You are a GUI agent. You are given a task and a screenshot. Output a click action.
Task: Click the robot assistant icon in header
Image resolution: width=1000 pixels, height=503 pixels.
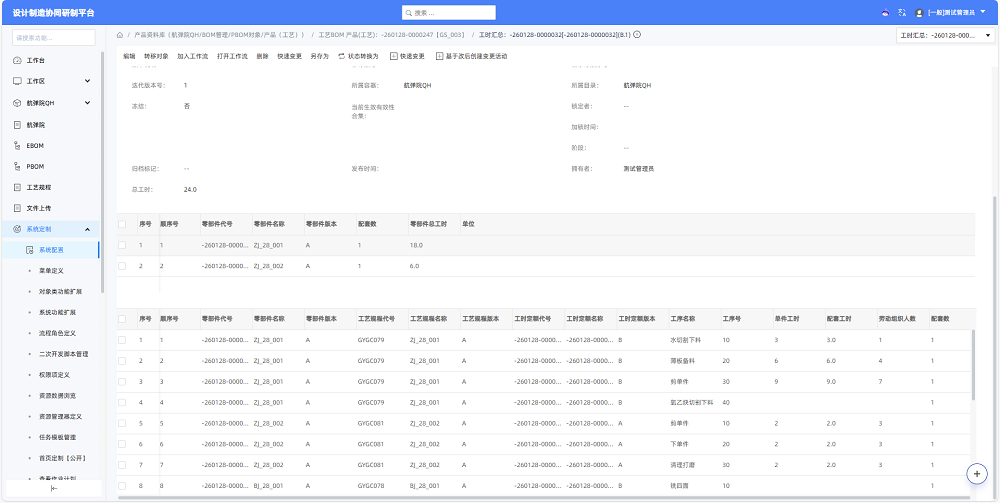pyautogui.click(x=885, y=12)
